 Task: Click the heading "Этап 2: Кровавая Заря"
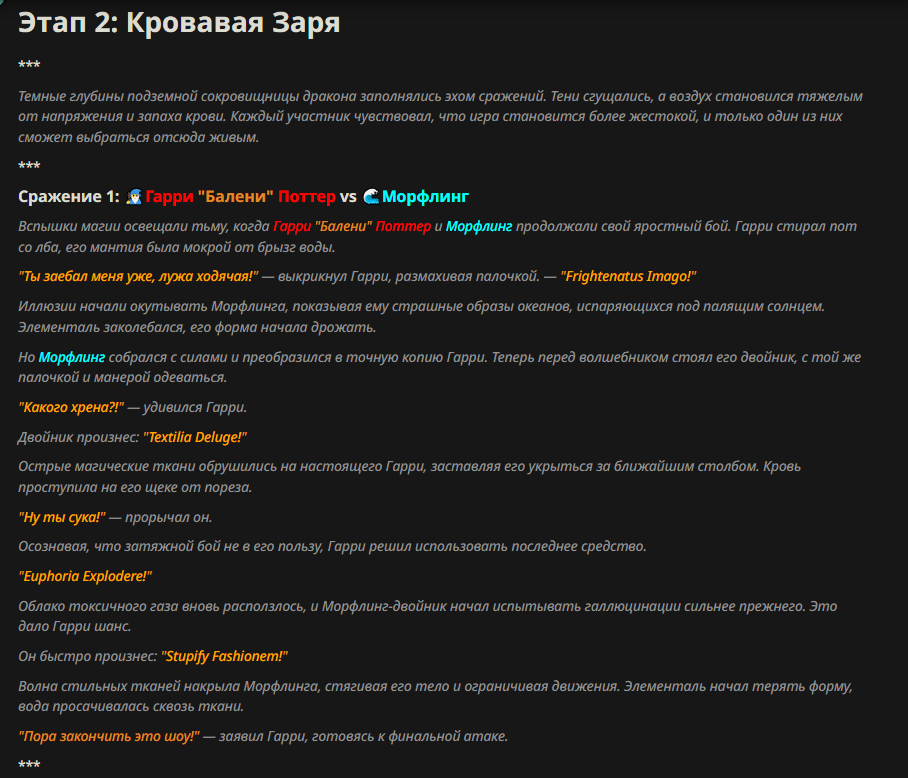point(179,23)
